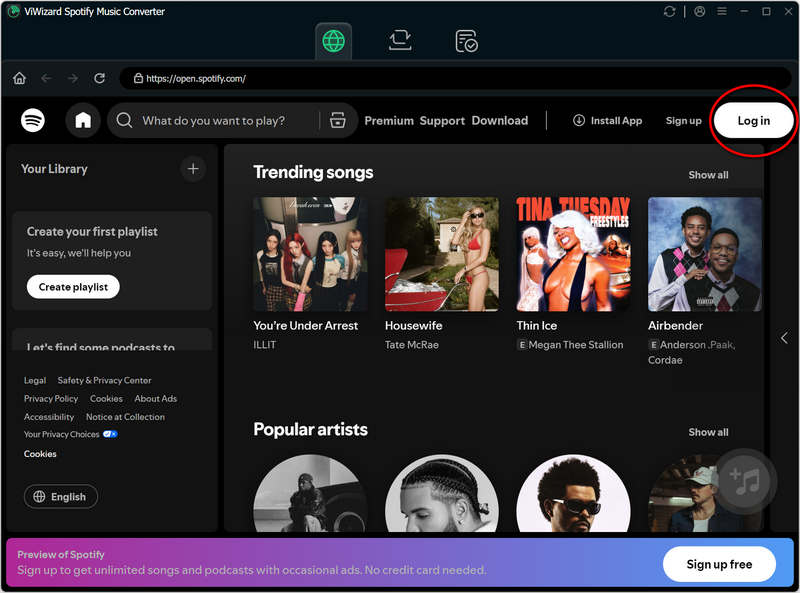Open the Support link
This screenshot has width=800, height=593.
(x=442, y=121)
